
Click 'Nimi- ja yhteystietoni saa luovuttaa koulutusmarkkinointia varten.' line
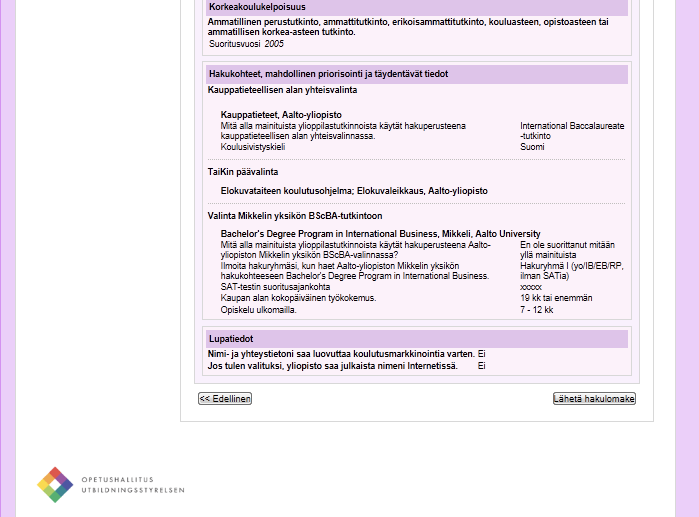pos(341,354)
